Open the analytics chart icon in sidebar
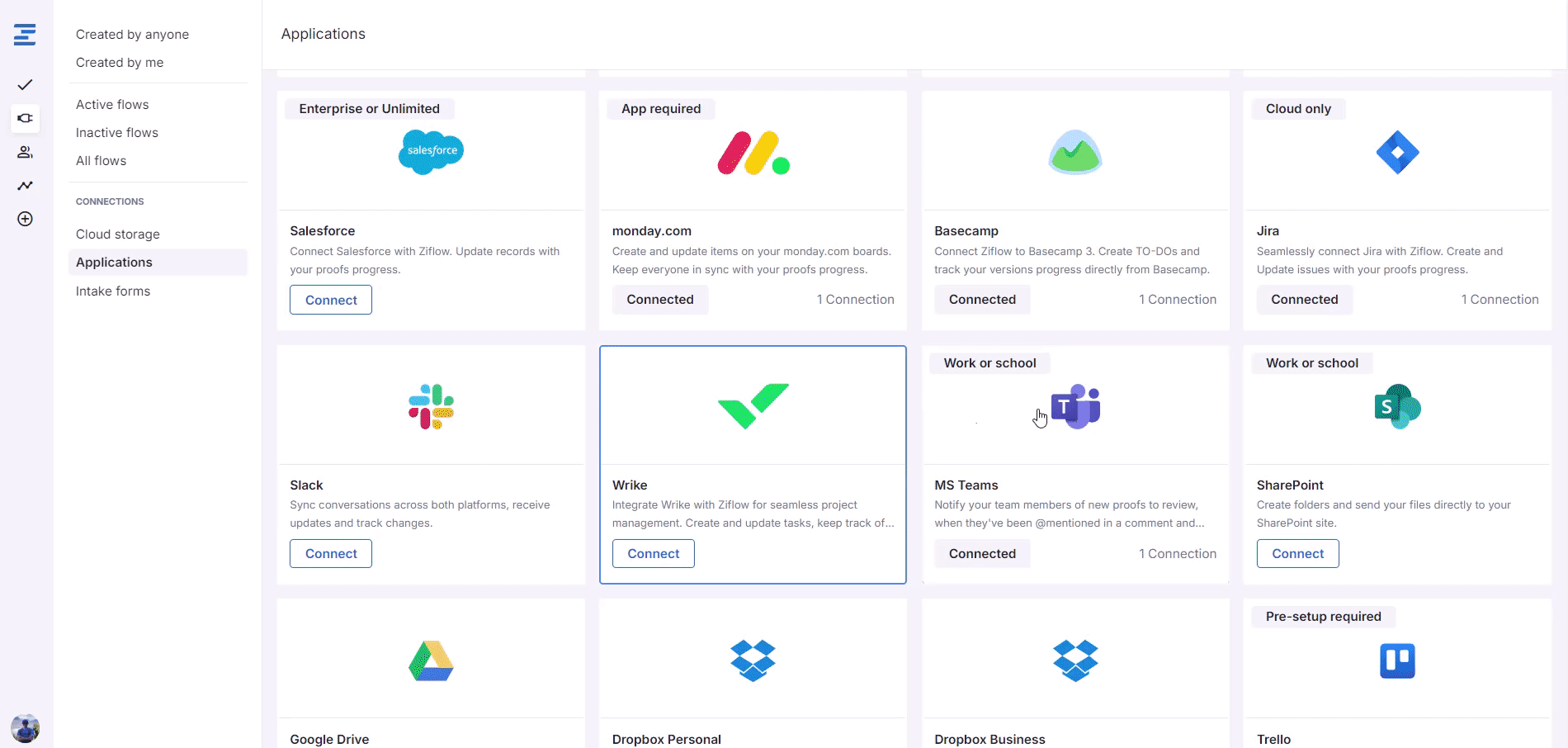1568x748 pixels. [25, 186]
